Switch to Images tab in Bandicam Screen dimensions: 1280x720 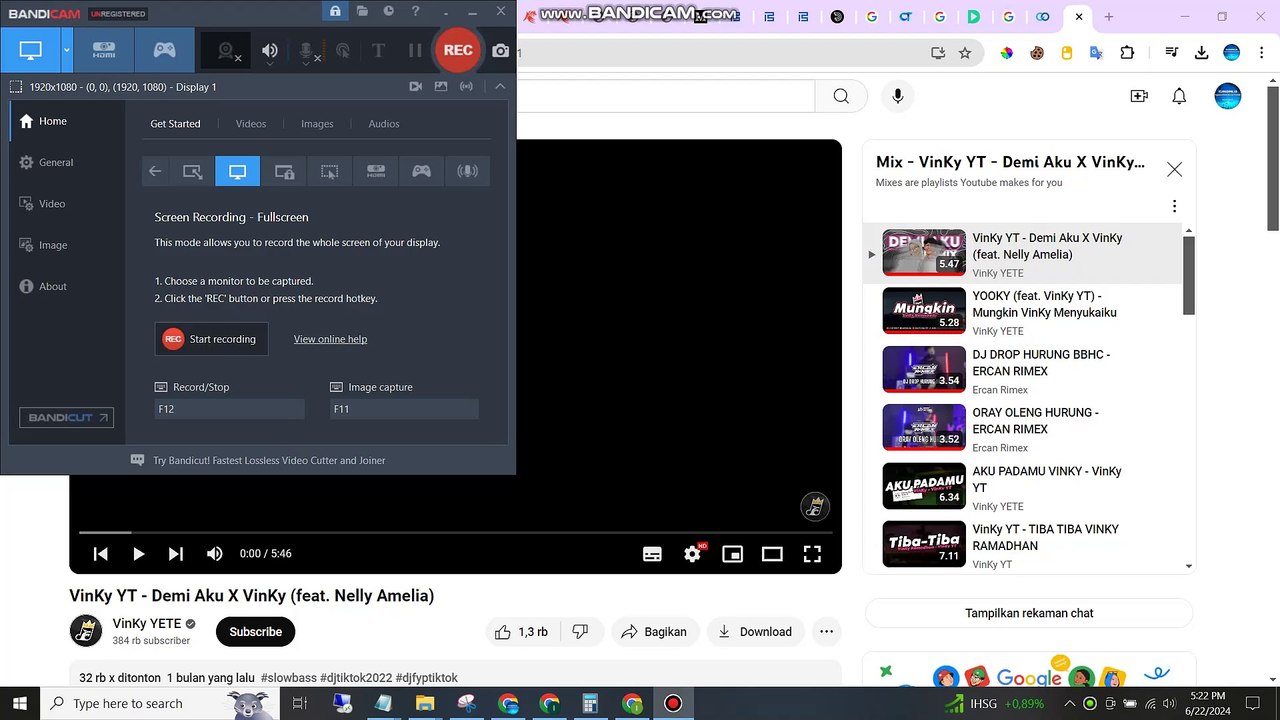[x=317, y=124]
